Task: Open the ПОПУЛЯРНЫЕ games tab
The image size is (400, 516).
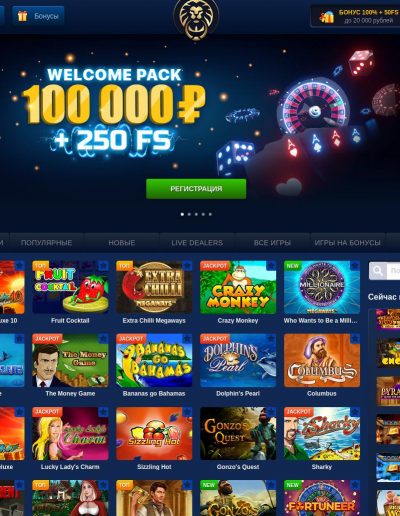Action: pos(46,243)
